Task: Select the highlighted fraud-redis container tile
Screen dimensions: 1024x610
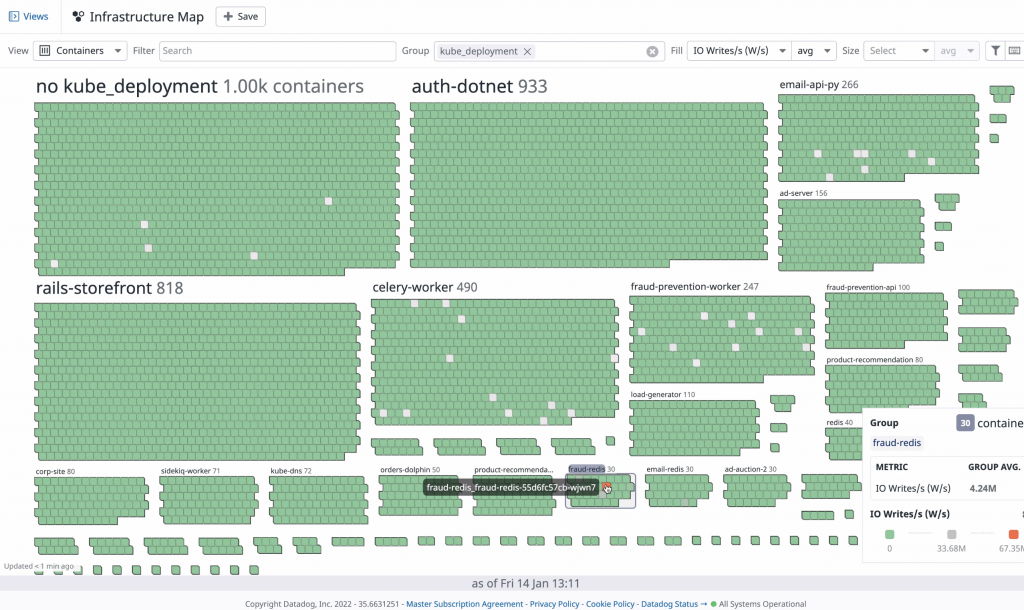Action: tap(606, 487)
